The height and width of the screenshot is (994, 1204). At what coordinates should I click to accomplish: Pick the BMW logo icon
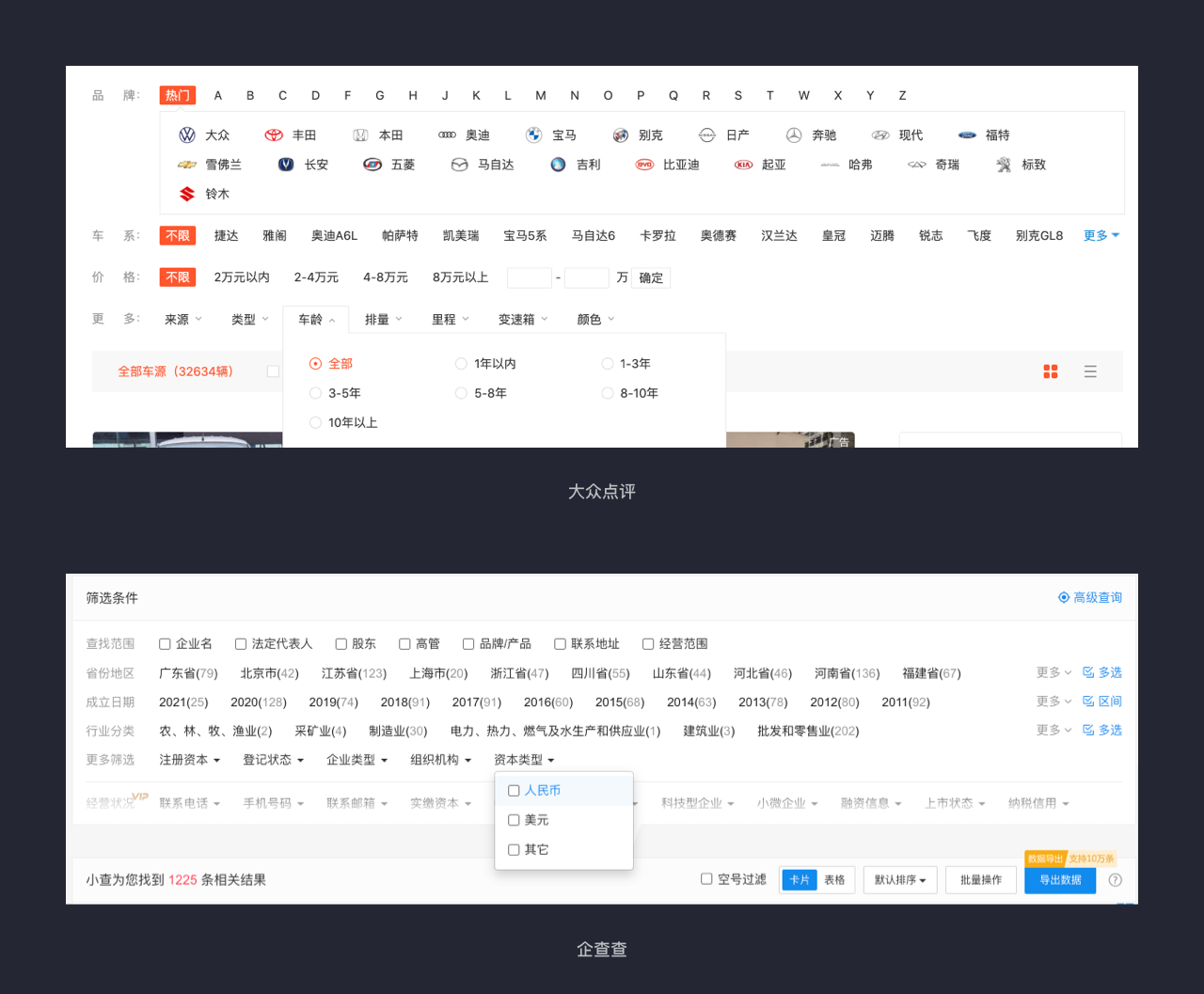click(x=533, y=135)
